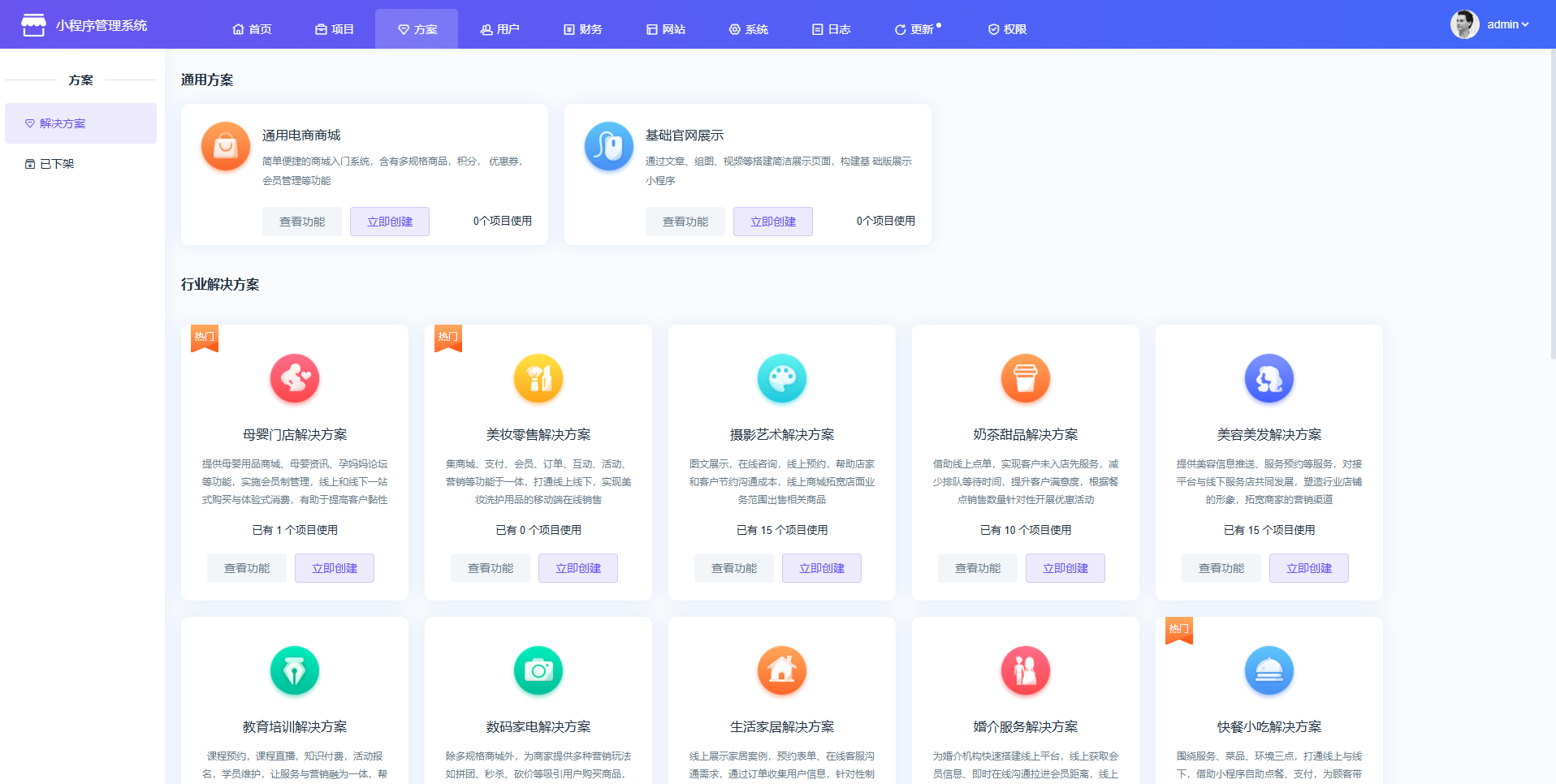Select 已下架 in the sidebar
Screen dimensions: 1556x784
point(57,164)
